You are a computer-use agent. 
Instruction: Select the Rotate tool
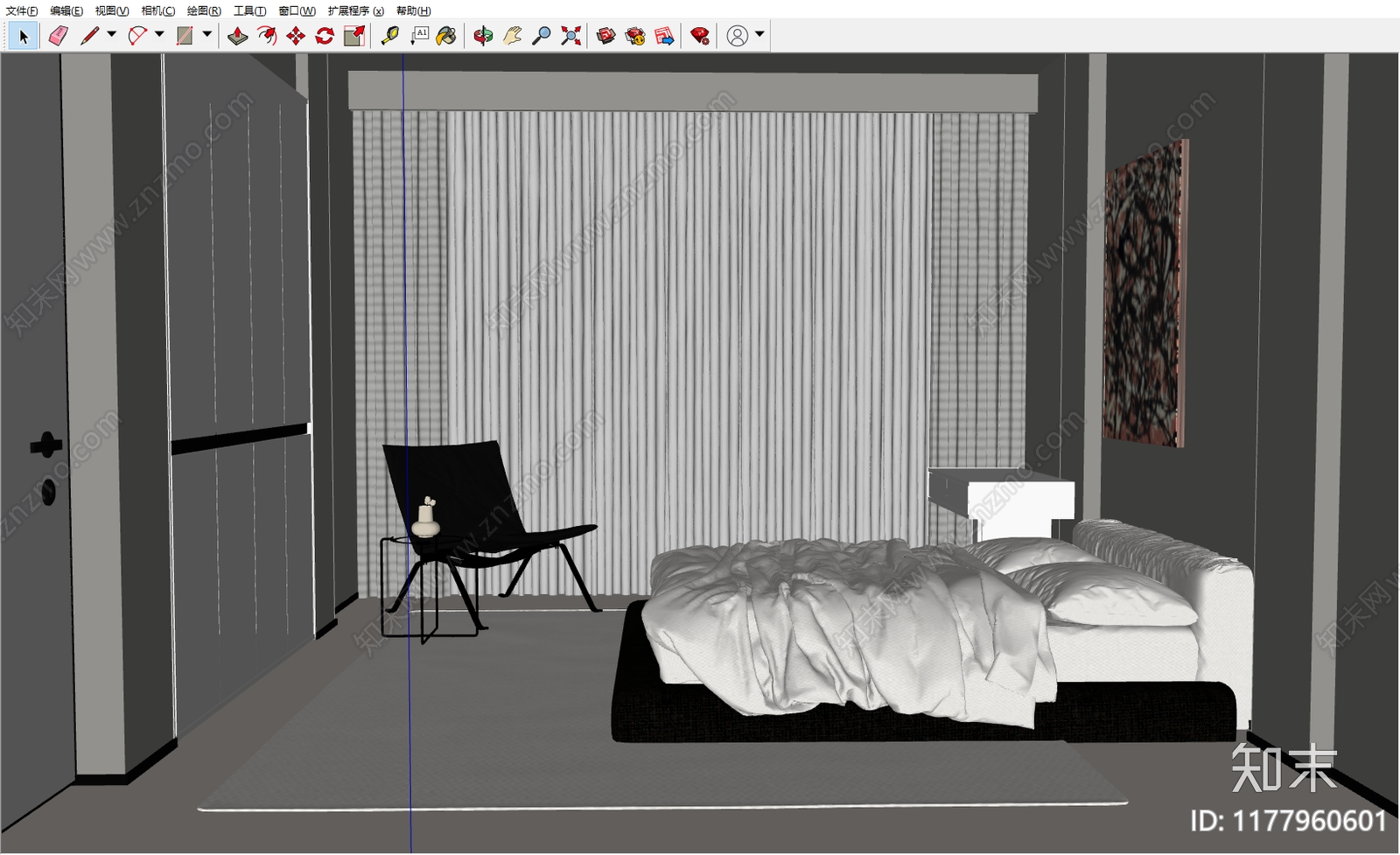(x=325, y=36)
